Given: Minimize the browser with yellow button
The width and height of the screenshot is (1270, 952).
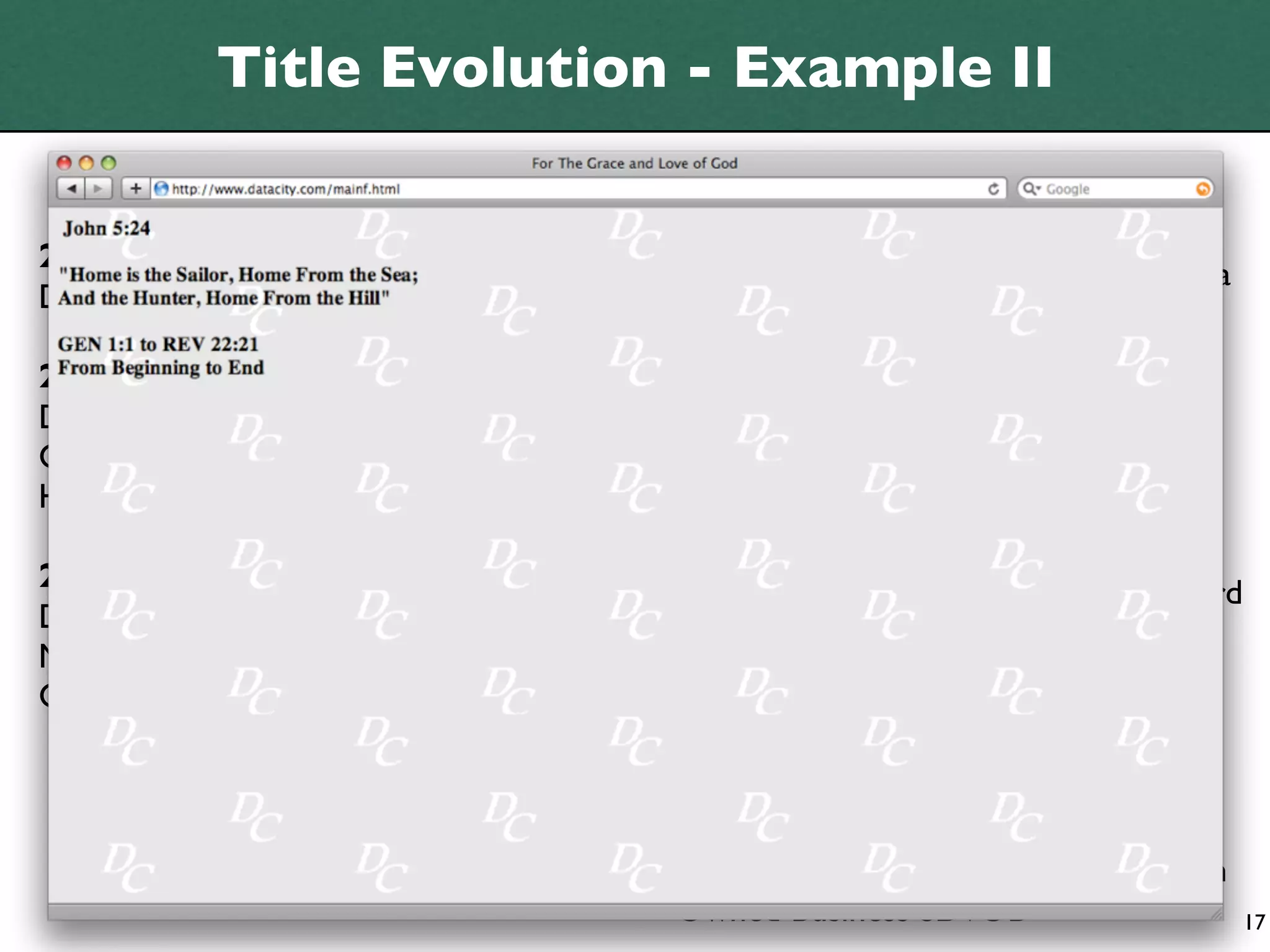Looking at the screenshot, I should tap(86, 163).
